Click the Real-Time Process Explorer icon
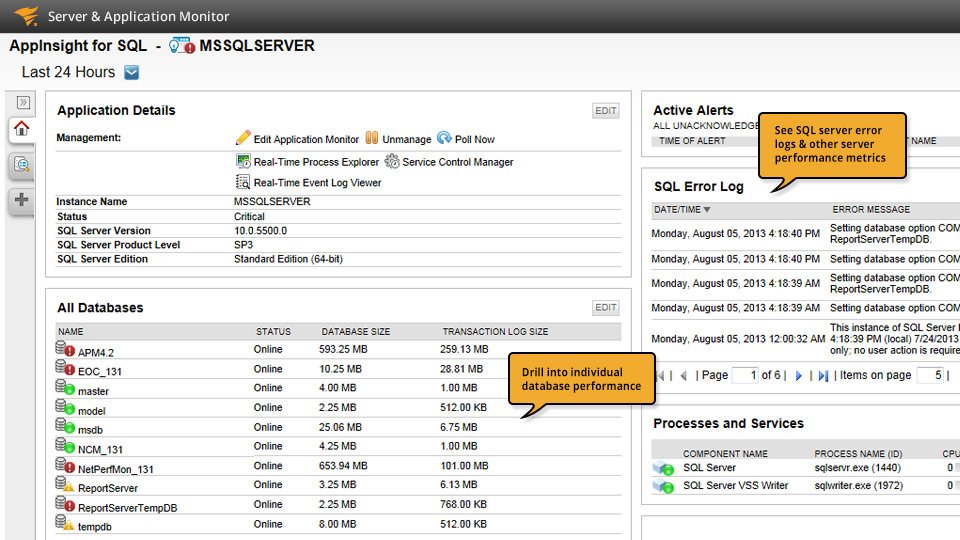960x540 pixels. tap(243, 161)
